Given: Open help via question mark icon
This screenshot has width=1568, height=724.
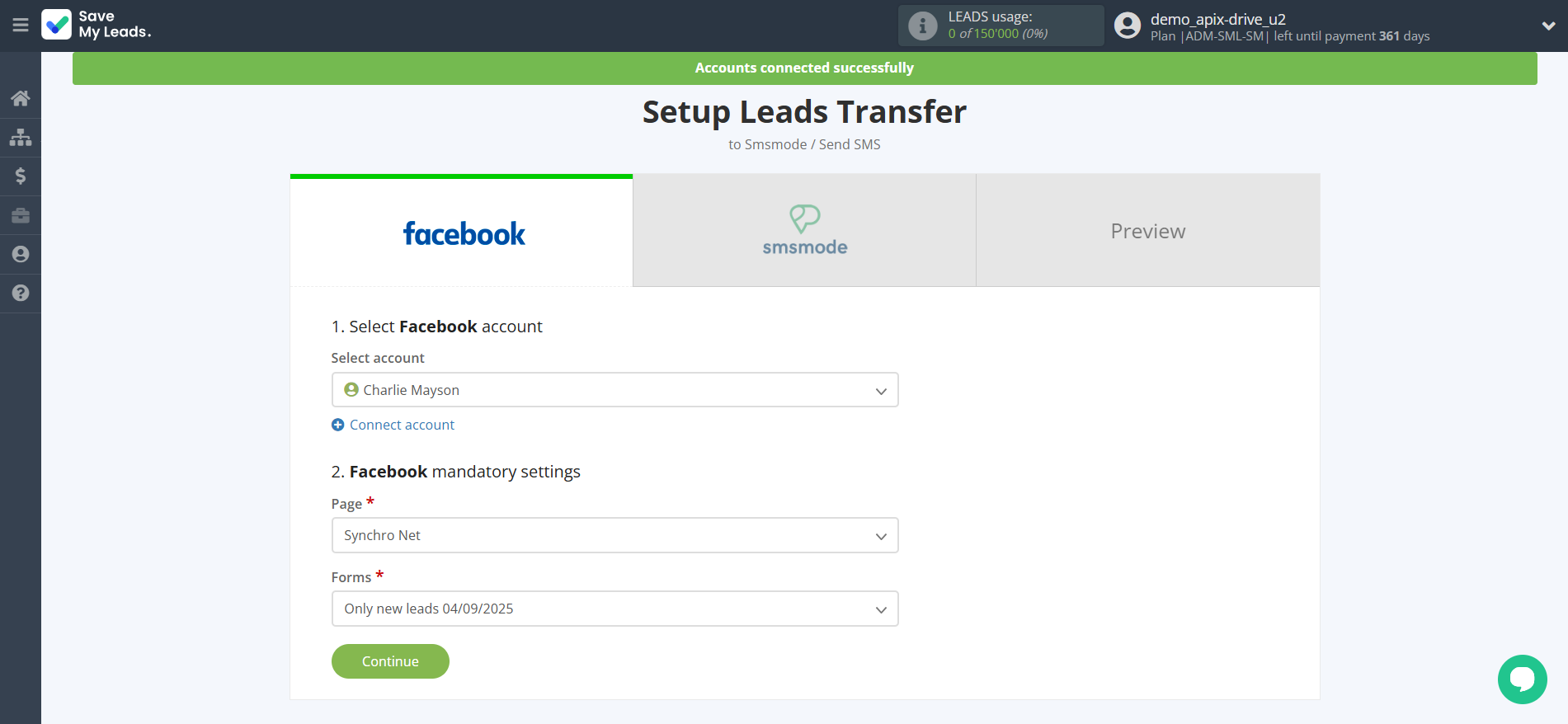Looking at the screenshot, I should [x=21, y=293].
